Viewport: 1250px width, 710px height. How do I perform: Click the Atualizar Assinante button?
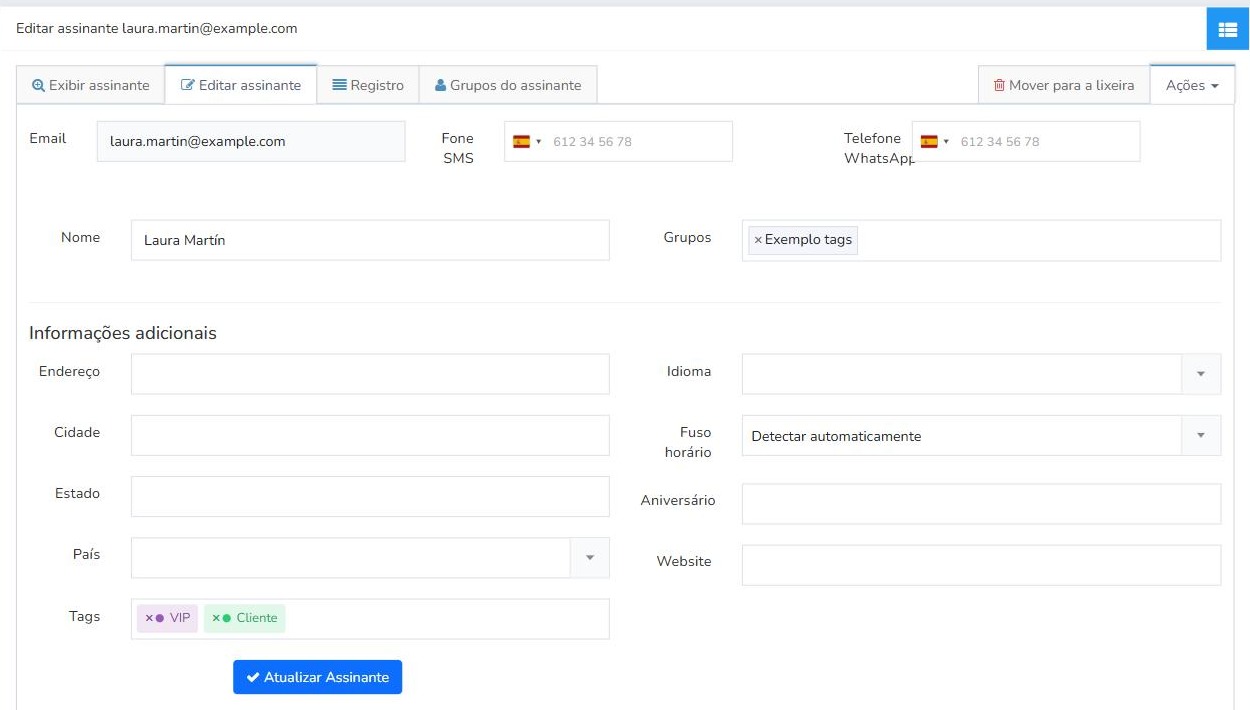click(x=317, y=677)
